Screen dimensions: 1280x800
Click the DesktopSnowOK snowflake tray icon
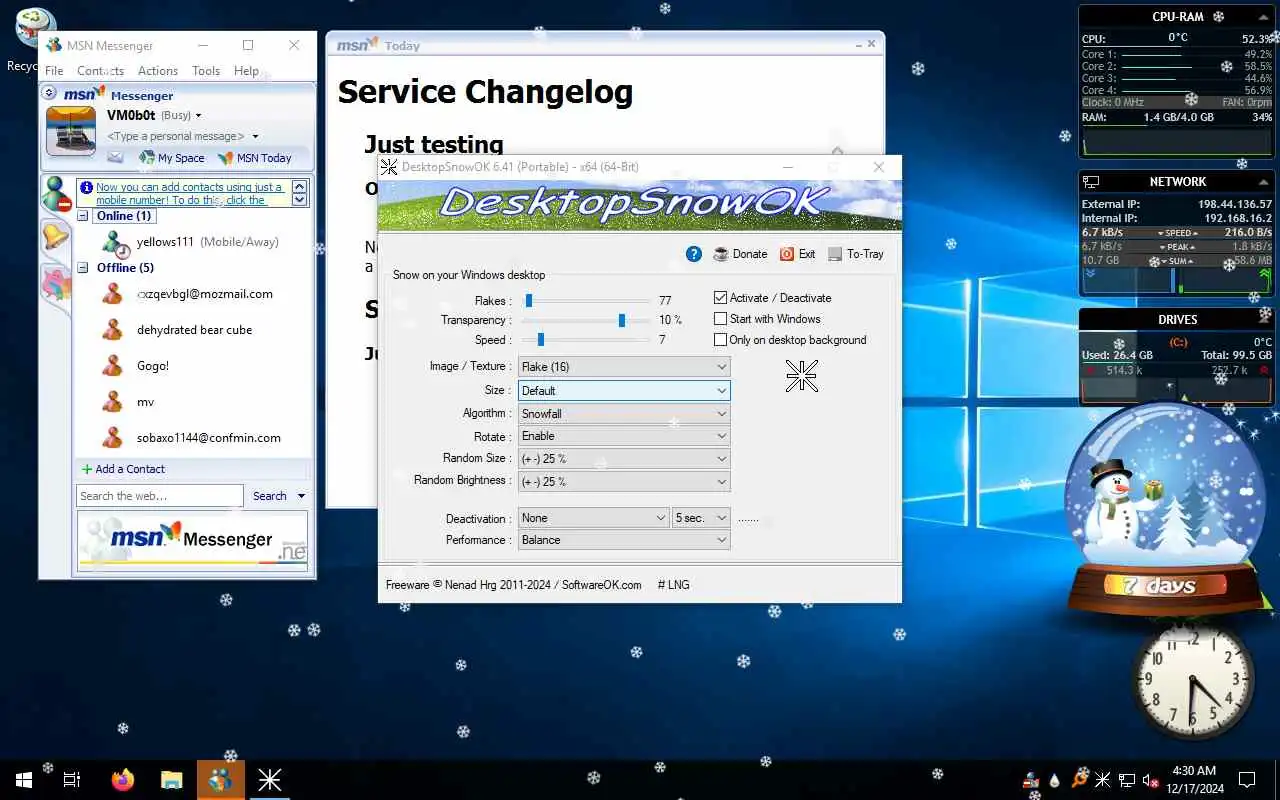[x=1102, y=780]
